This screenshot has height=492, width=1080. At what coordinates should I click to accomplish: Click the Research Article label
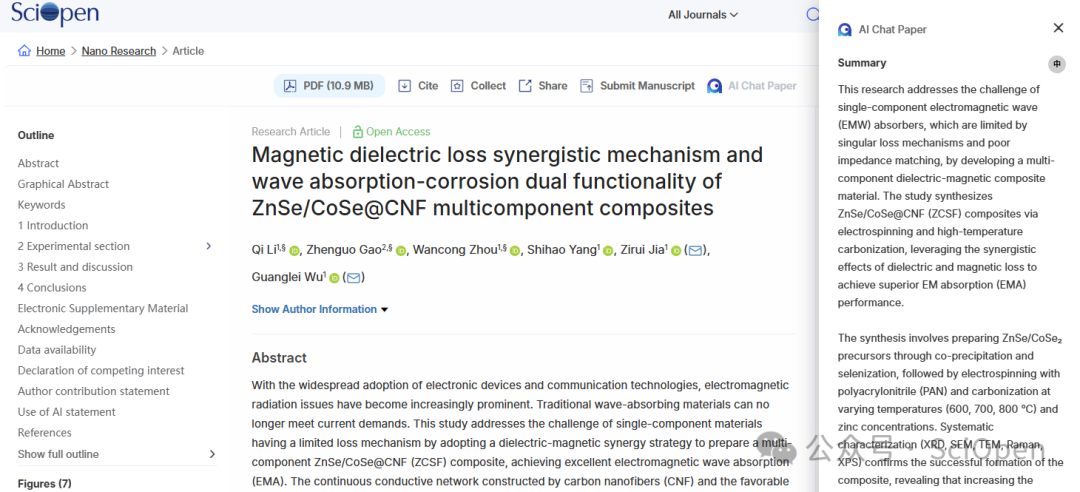tap(291, 131)
